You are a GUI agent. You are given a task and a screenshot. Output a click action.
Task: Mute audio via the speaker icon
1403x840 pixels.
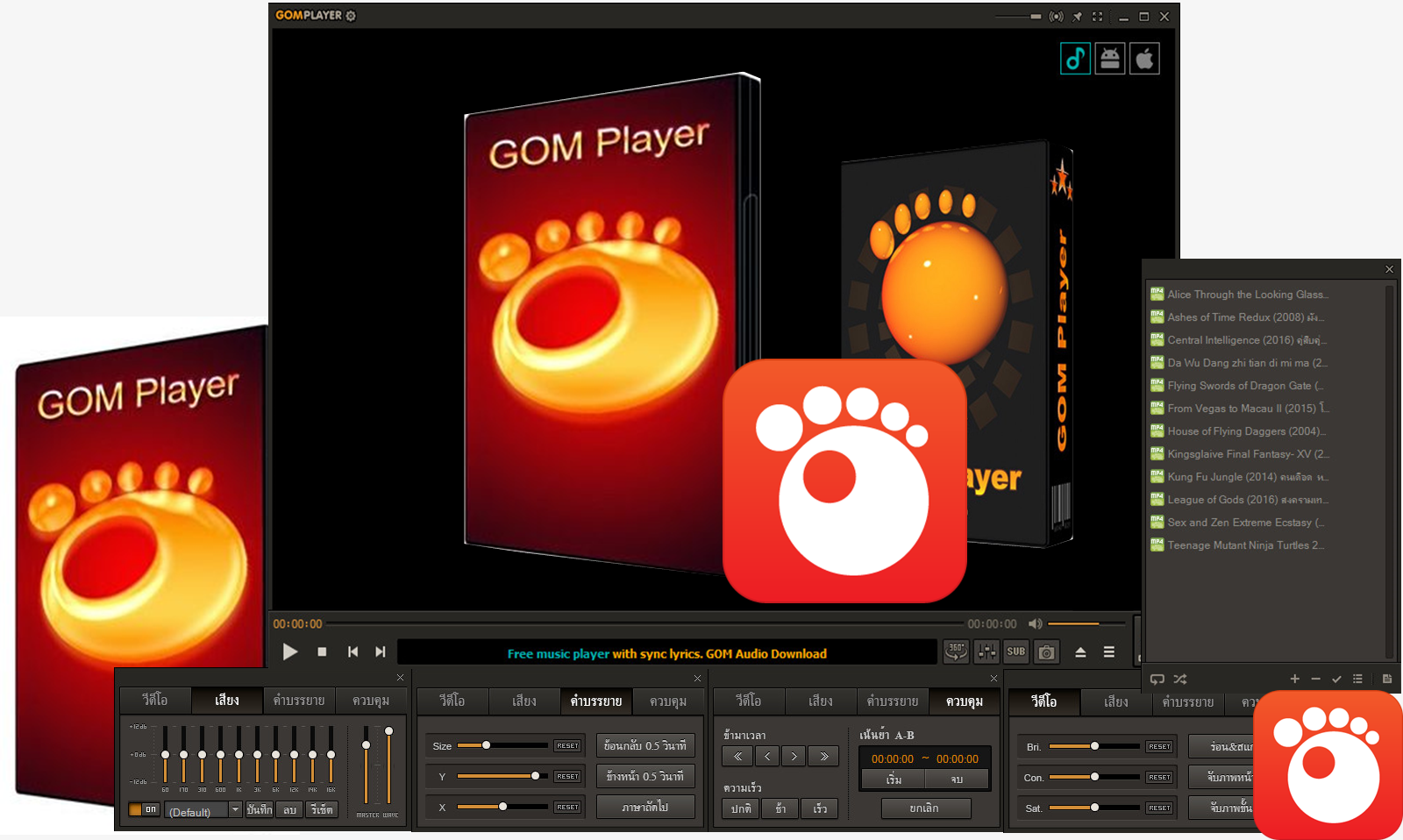coord(1036,623)
